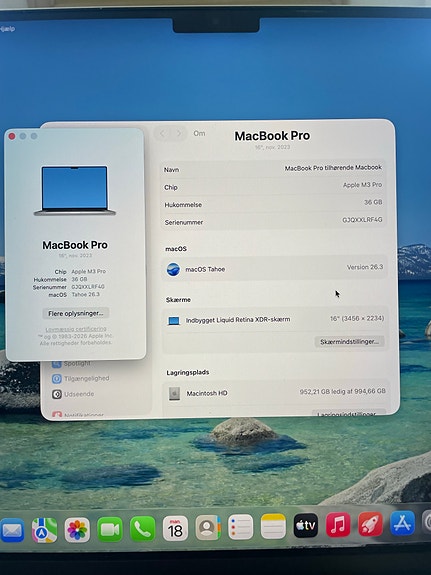431x575 pixels.
Task: Open the Phone app icon
Action: coord(142,529)
